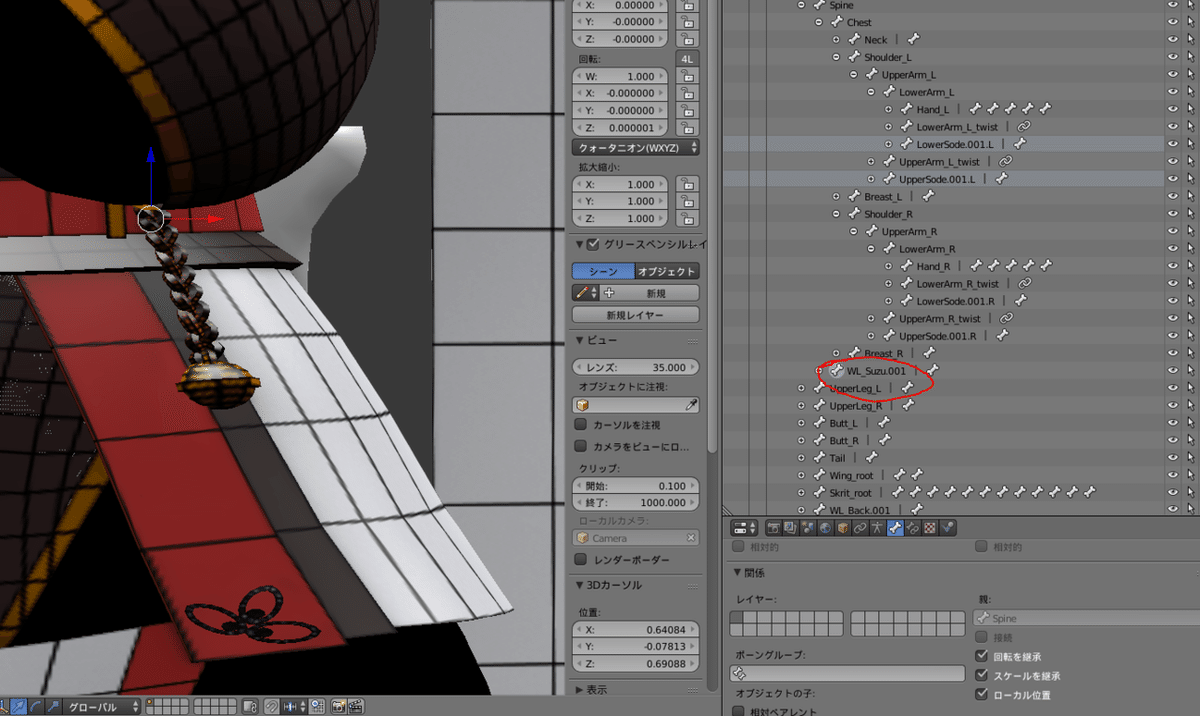
Task: Switch grease pencil source to シーン
Action: [x=603, y=271]
